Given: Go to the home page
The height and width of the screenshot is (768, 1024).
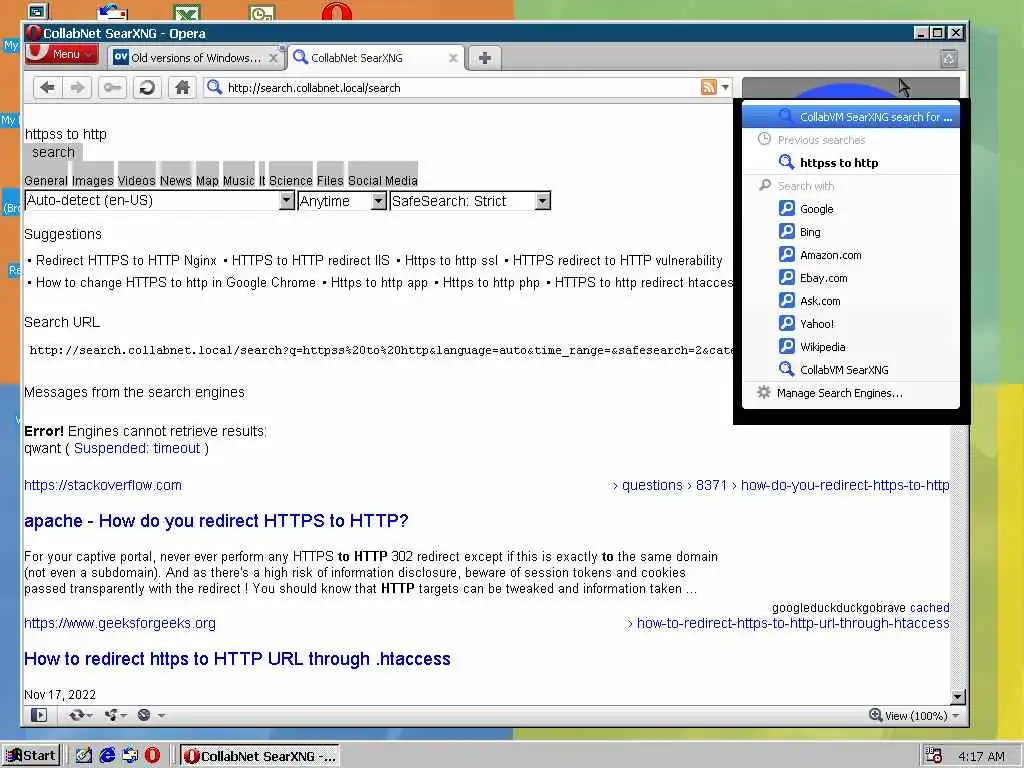Looking at the screenshot, I should (x=182, y=88).
